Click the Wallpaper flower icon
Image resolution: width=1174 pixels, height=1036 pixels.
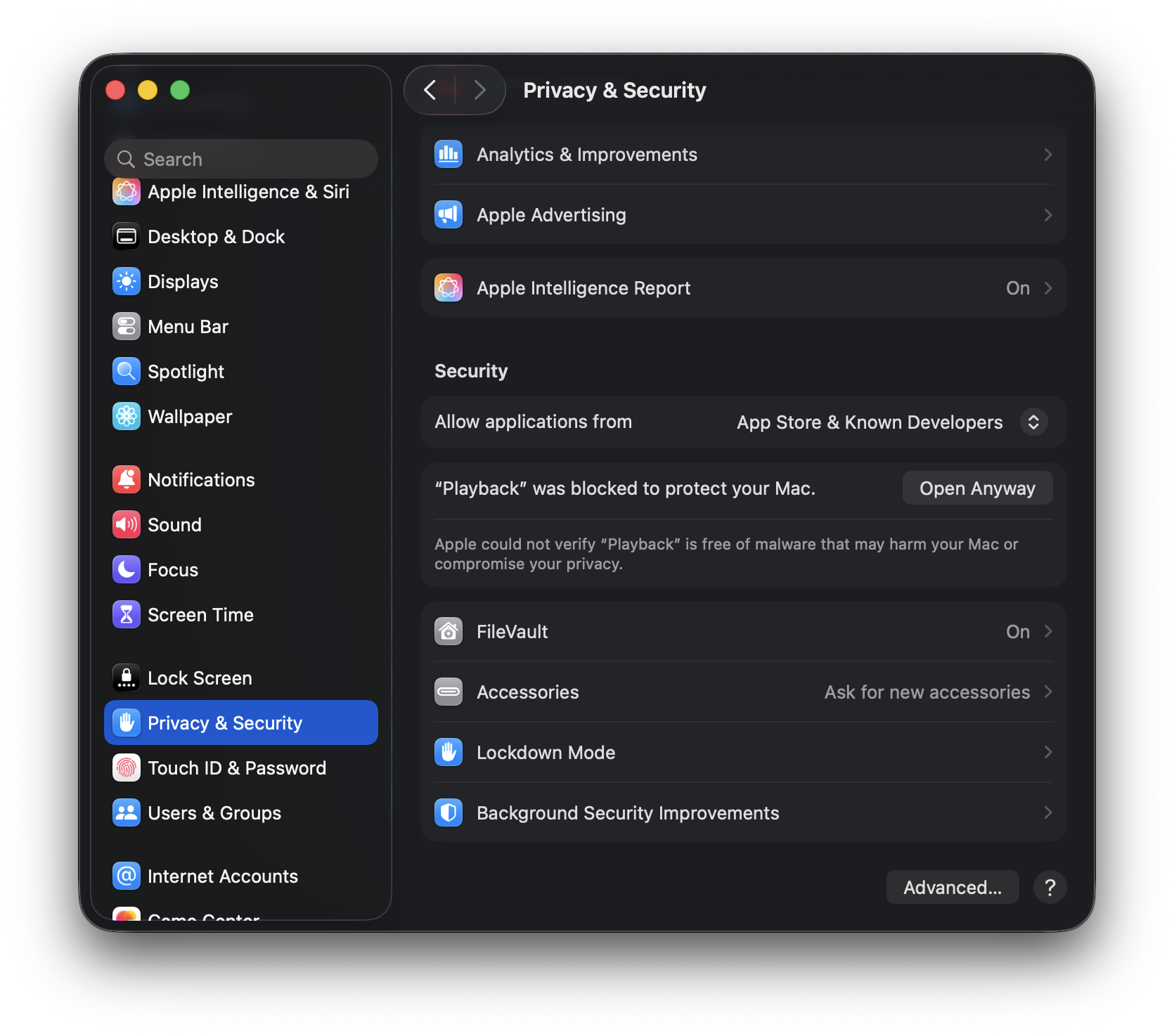(x=127, y=417)
